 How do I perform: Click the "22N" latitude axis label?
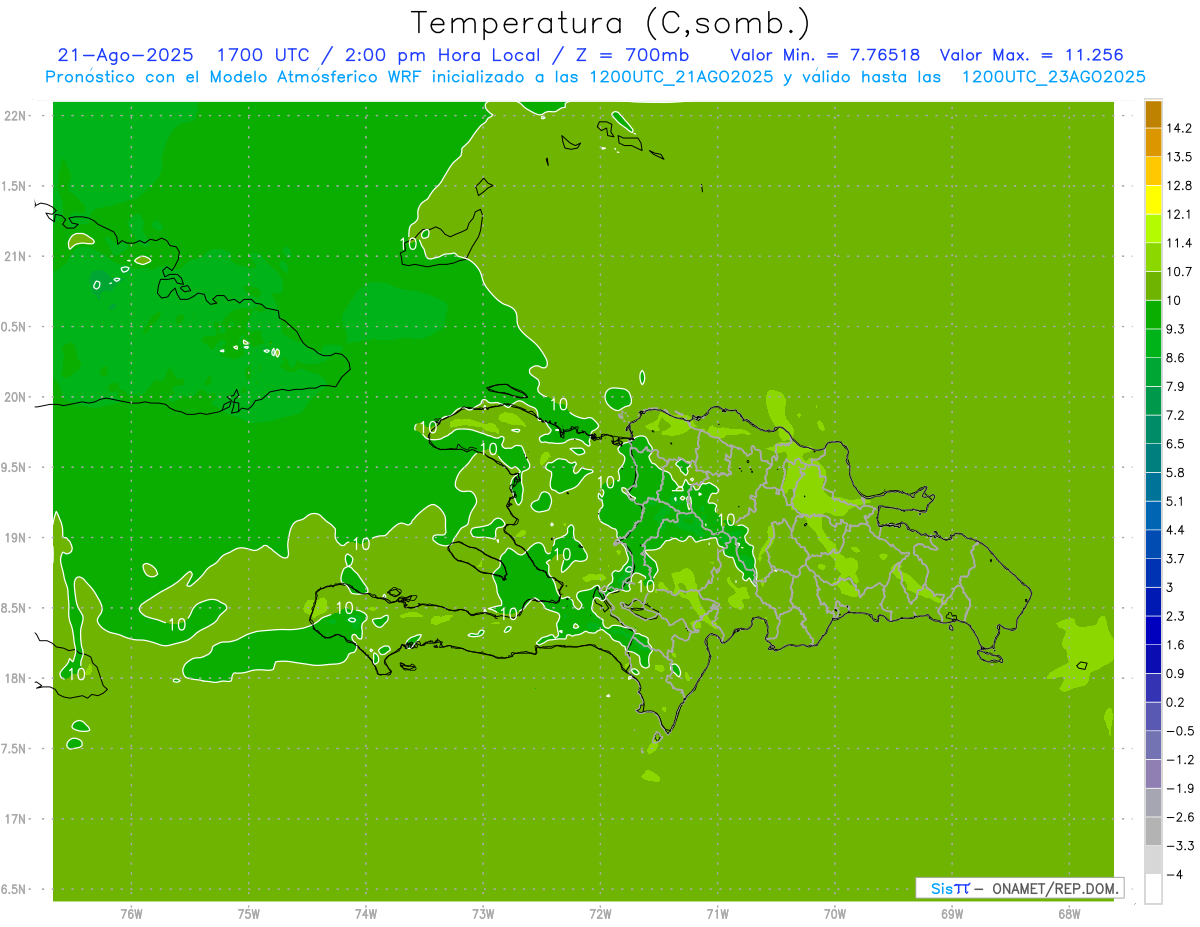16,116
